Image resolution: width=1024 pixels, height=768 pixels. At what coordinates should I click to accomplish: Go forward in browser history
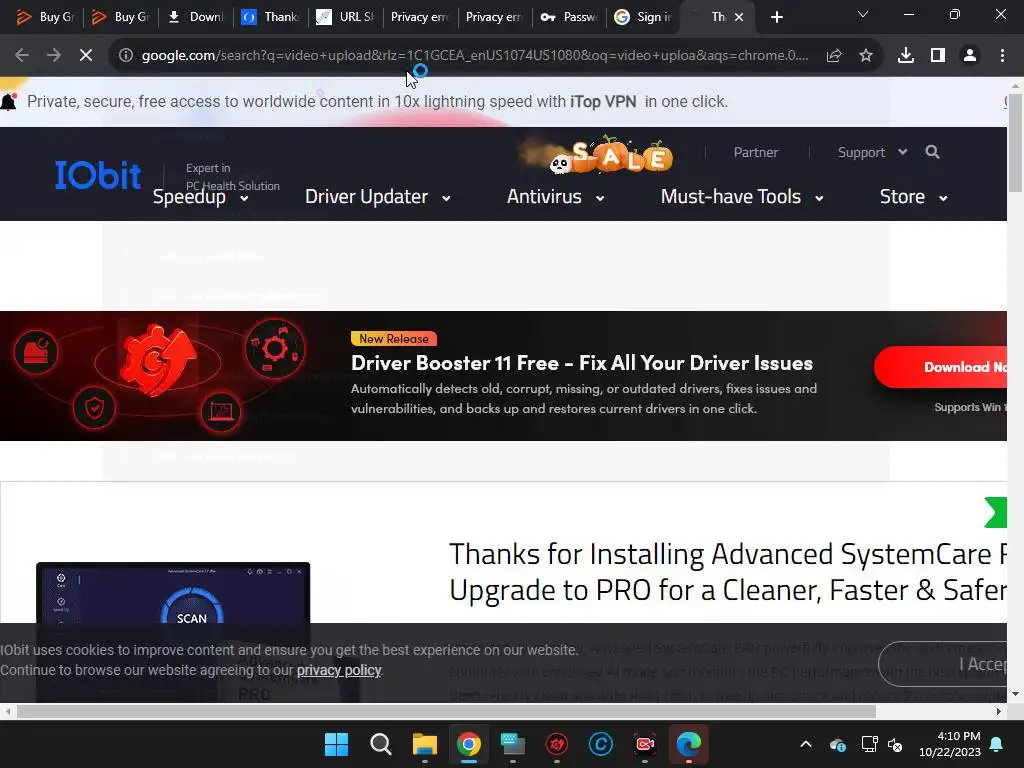[x=54, y=56]
